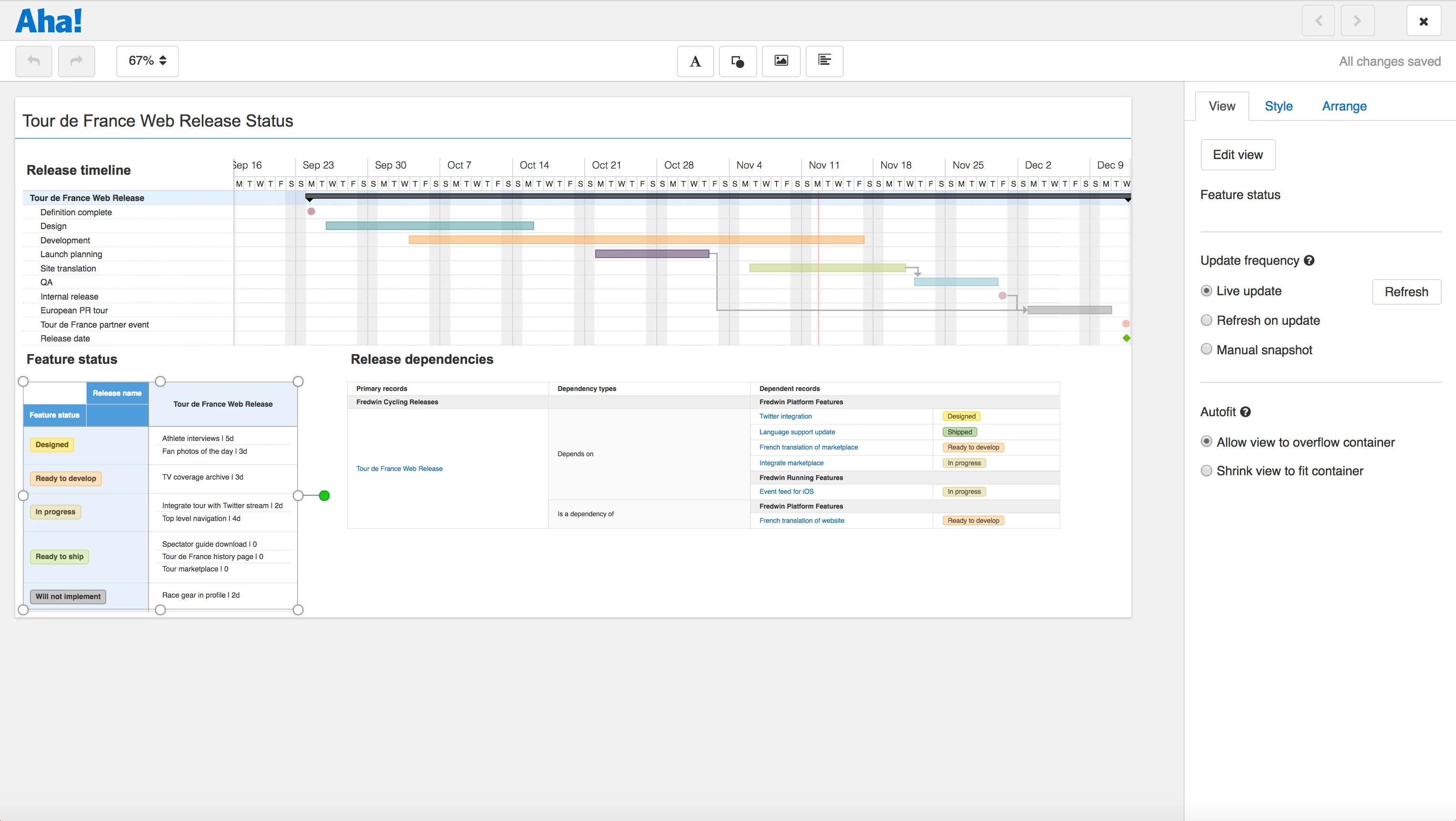Screen dimensions: 1456x821
Task: Click the undo arrow icon
Action: 33,61
